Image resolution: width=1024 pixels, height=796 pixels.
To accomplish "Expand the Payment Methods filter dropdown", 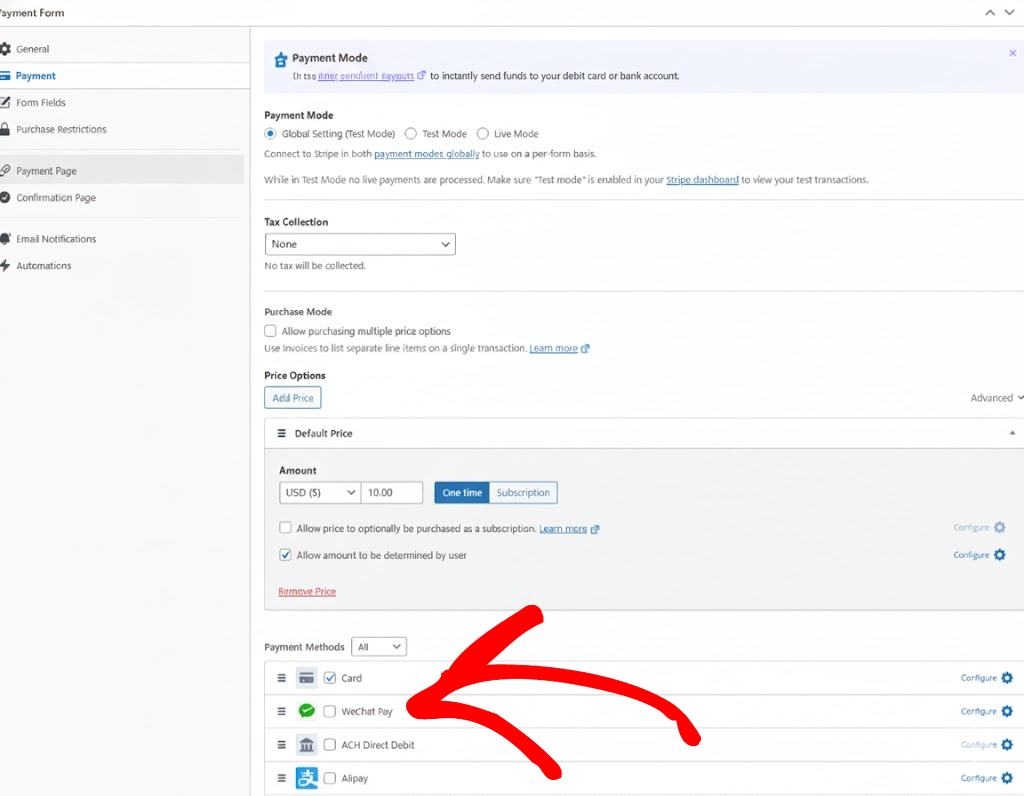I will [380, 647].
